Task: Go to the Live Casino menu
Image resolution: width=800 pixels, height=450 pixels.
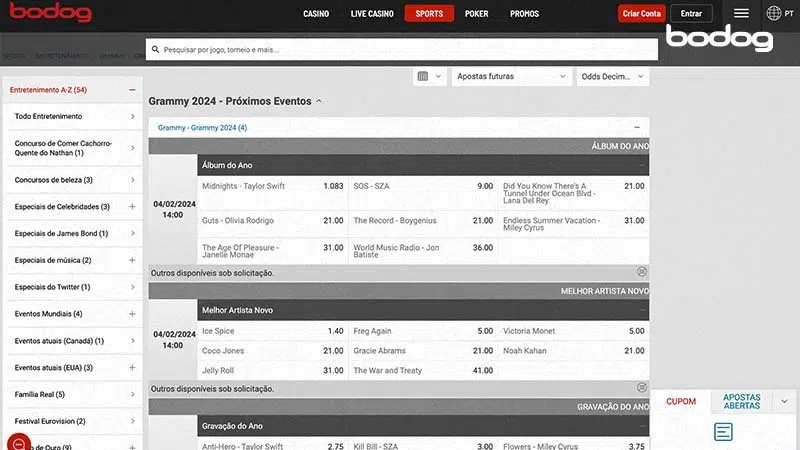Action: (371, 13)
